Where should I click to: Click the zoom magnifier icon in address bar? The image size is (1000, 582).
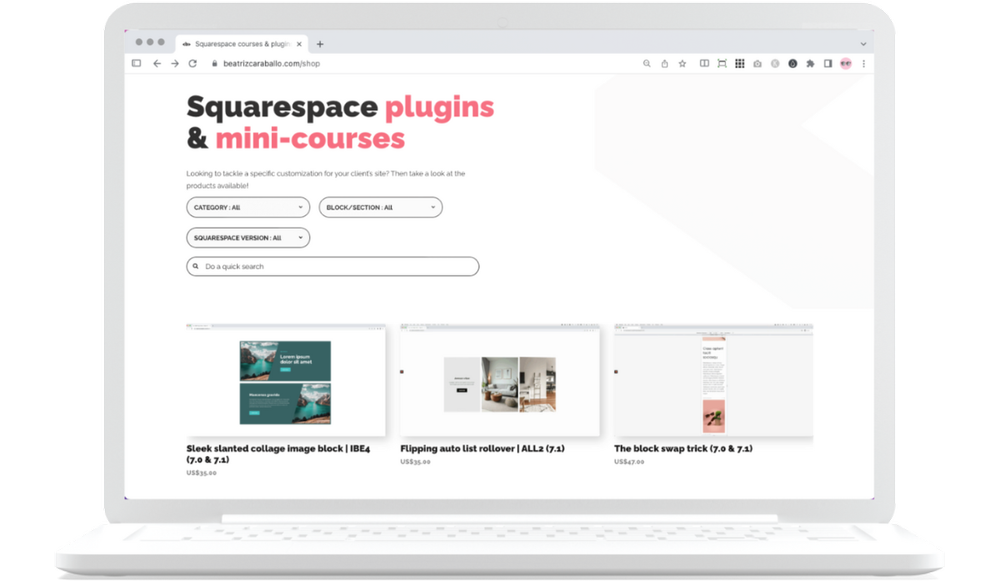[647, 64]
